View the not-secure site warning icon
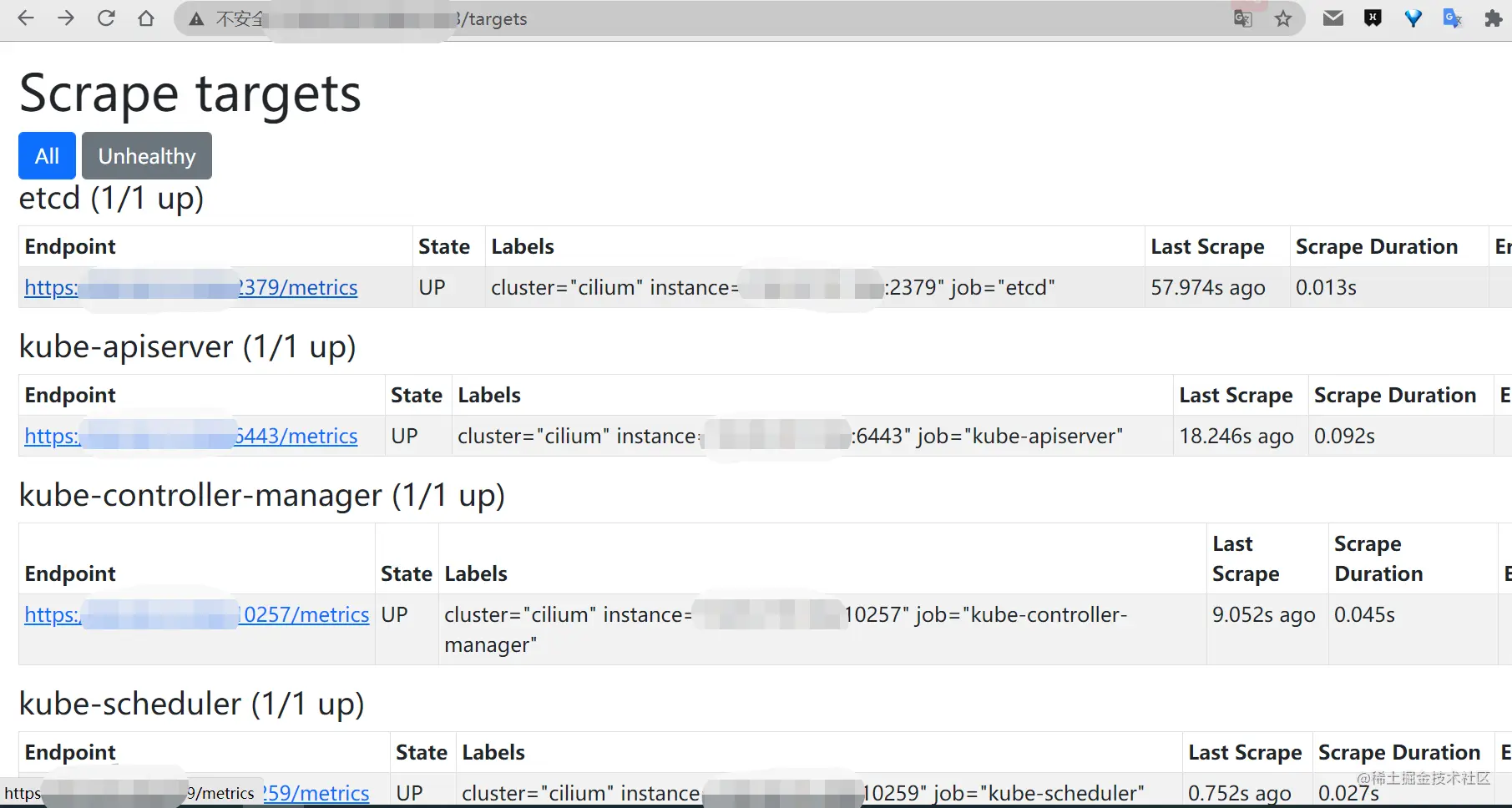This screenshot has height=808, width=1512. click(x=196, y=18)
